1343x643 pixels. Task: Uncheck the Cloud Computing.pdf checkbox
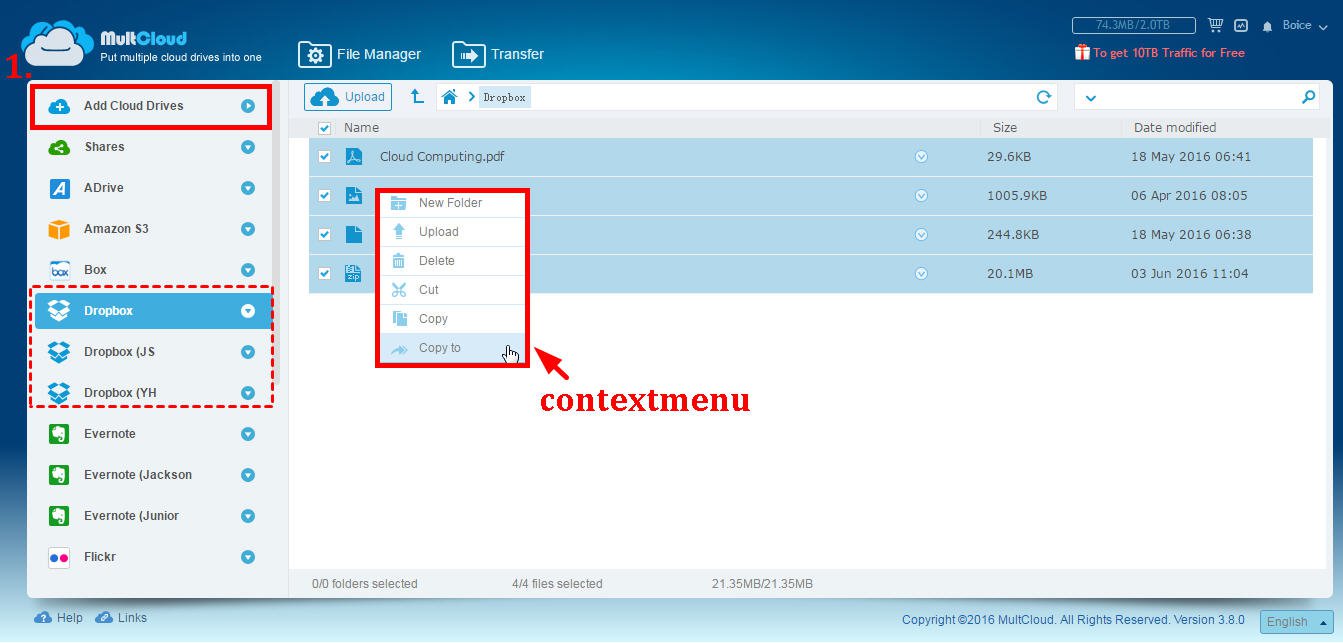tap(324, 157)
